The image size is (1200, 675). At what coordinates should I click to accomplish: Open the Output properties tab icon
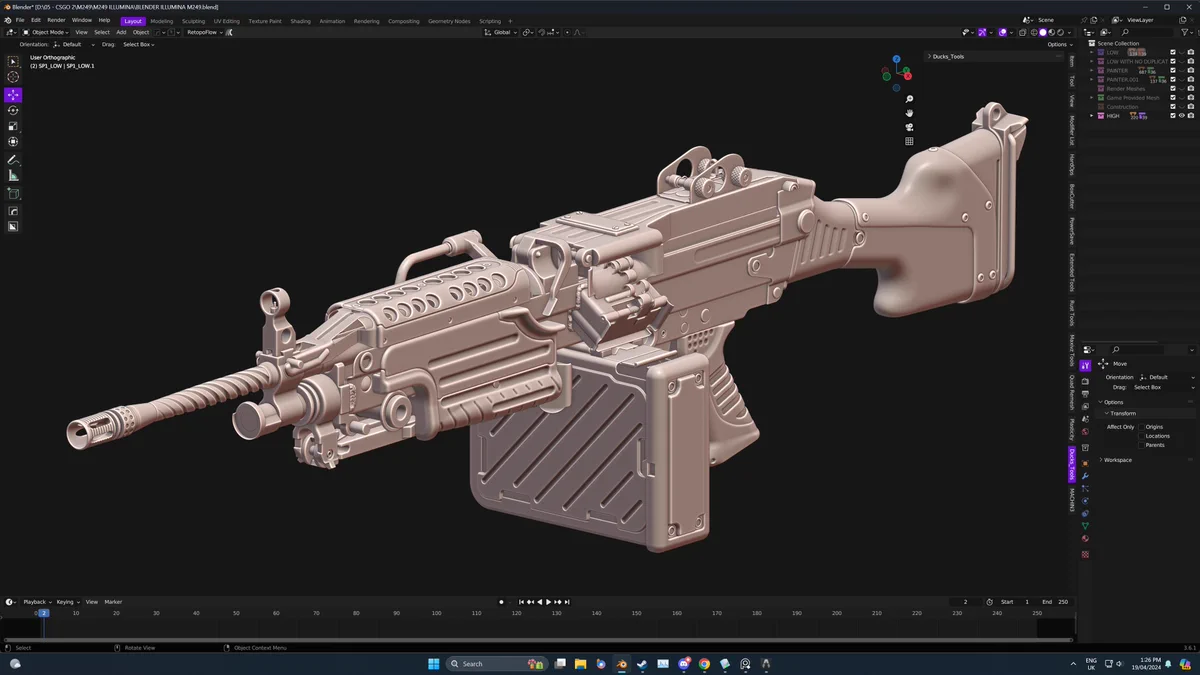click(x=1085, y=394)
